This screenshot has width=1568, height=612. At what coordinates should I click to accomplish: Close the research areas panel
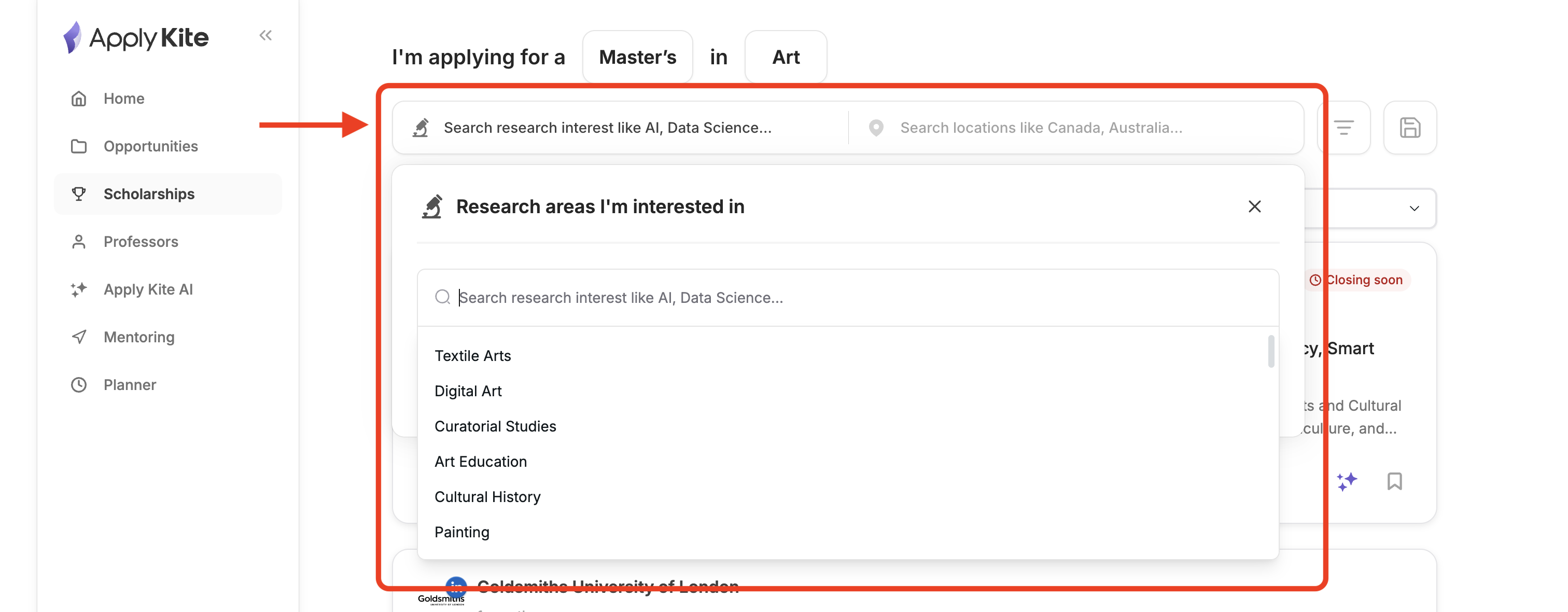coord(1254,206)
